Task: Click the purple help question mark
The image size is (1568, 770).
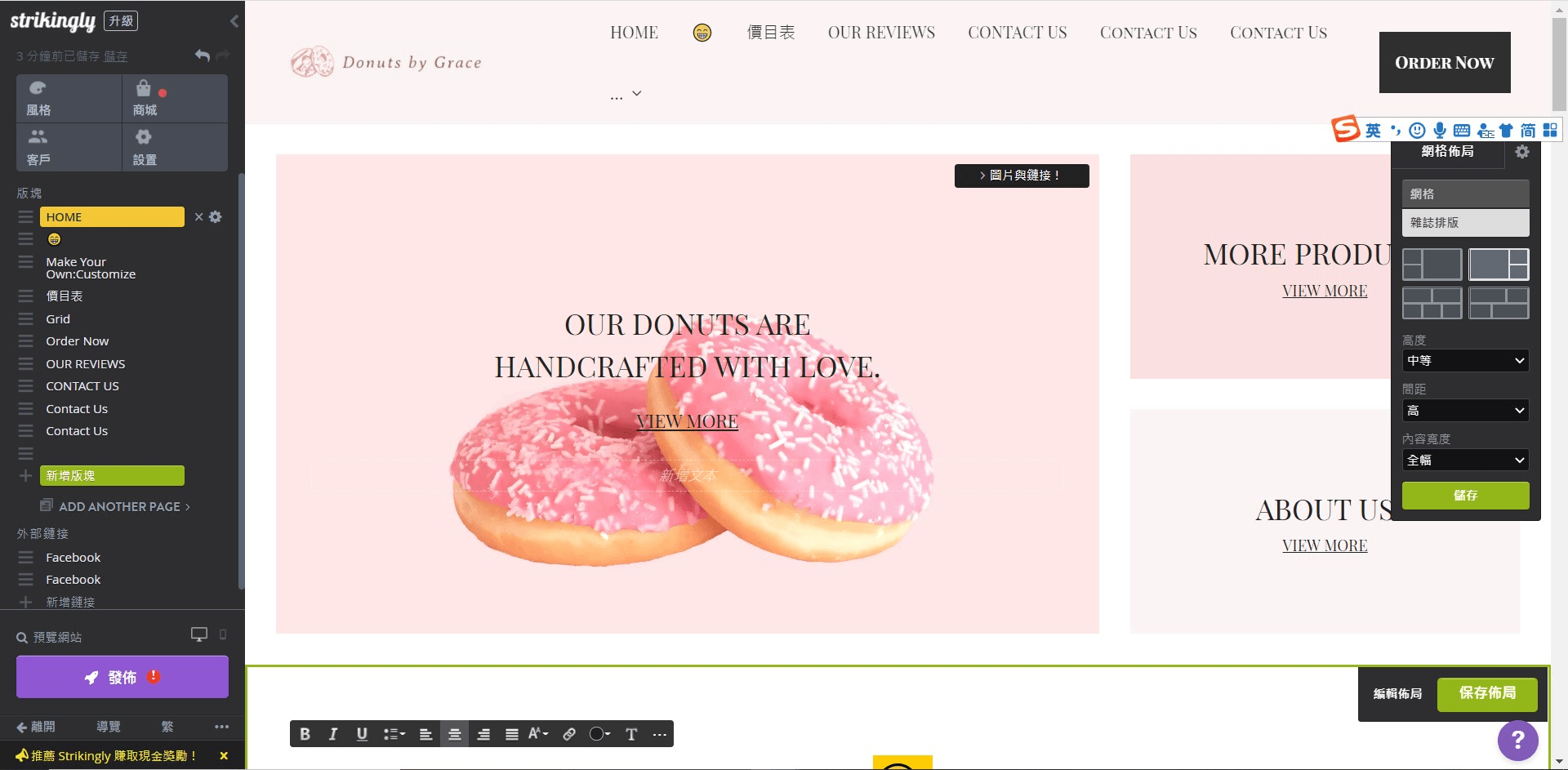Action: point(1517,740)
